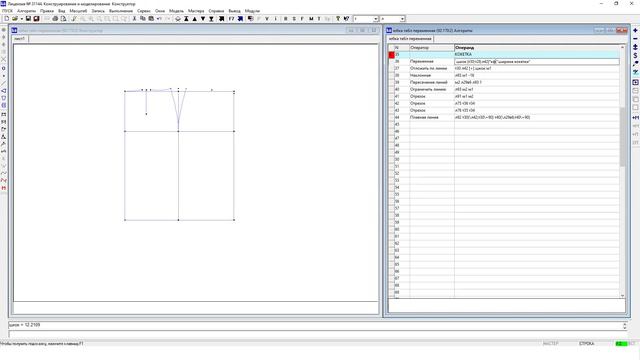Open the Алгоритм menu
640x360 pixels.
click(27, 11)
